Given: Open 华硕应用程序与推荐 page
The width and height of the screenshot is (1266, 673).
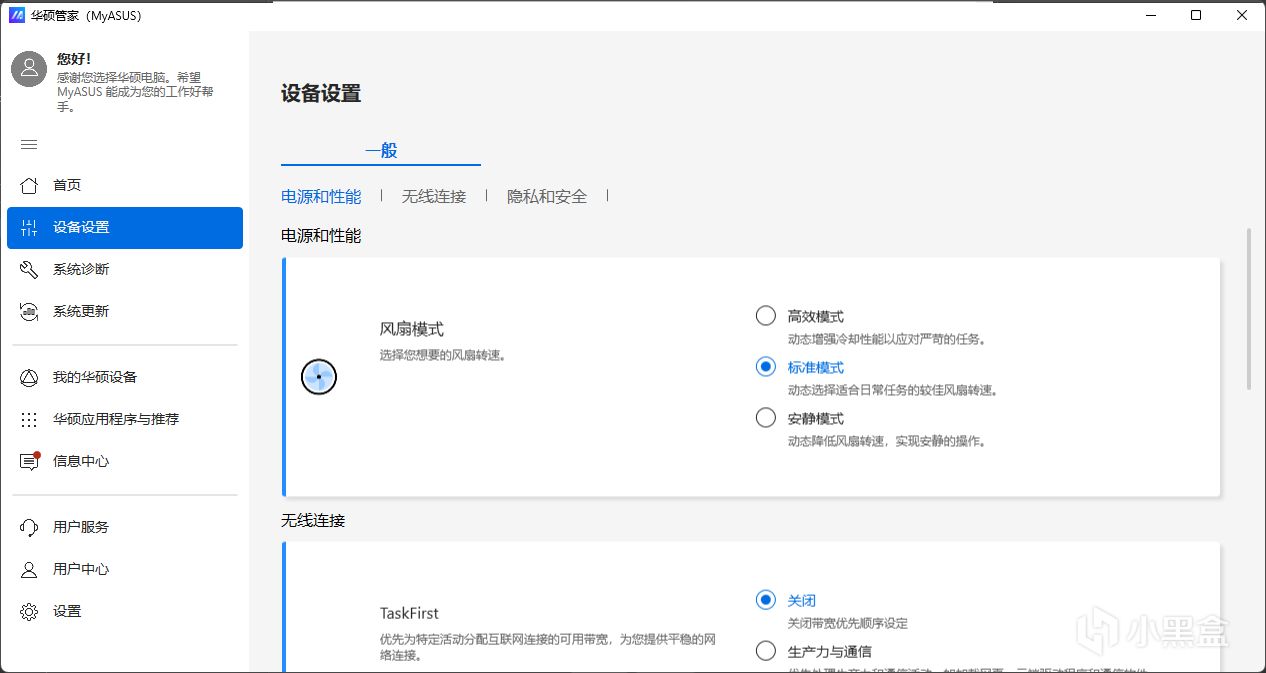Looking at the screenshot, I should [x=125, y=420].
